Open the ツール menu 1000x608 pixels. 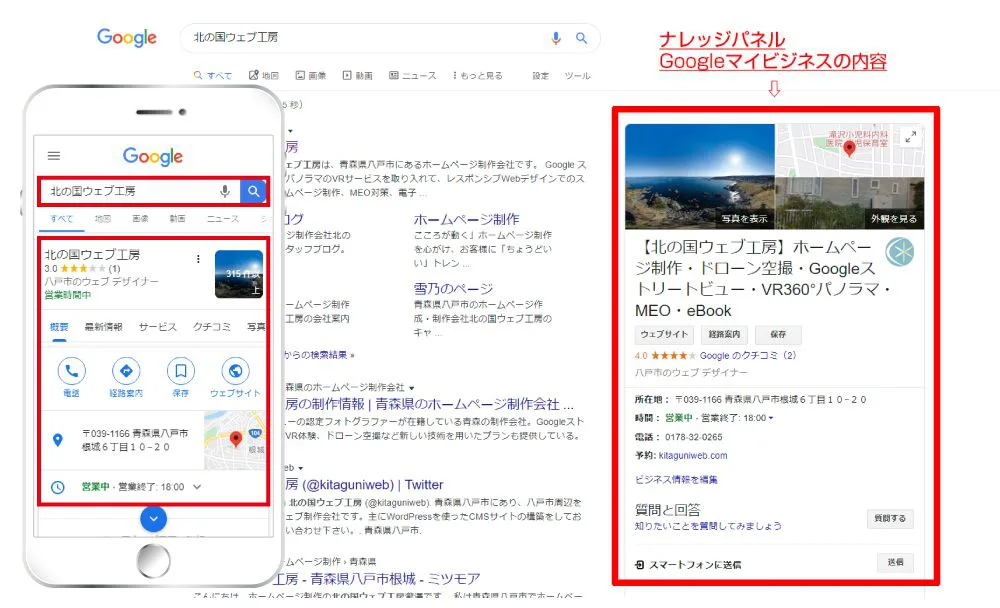click(577, 75)
